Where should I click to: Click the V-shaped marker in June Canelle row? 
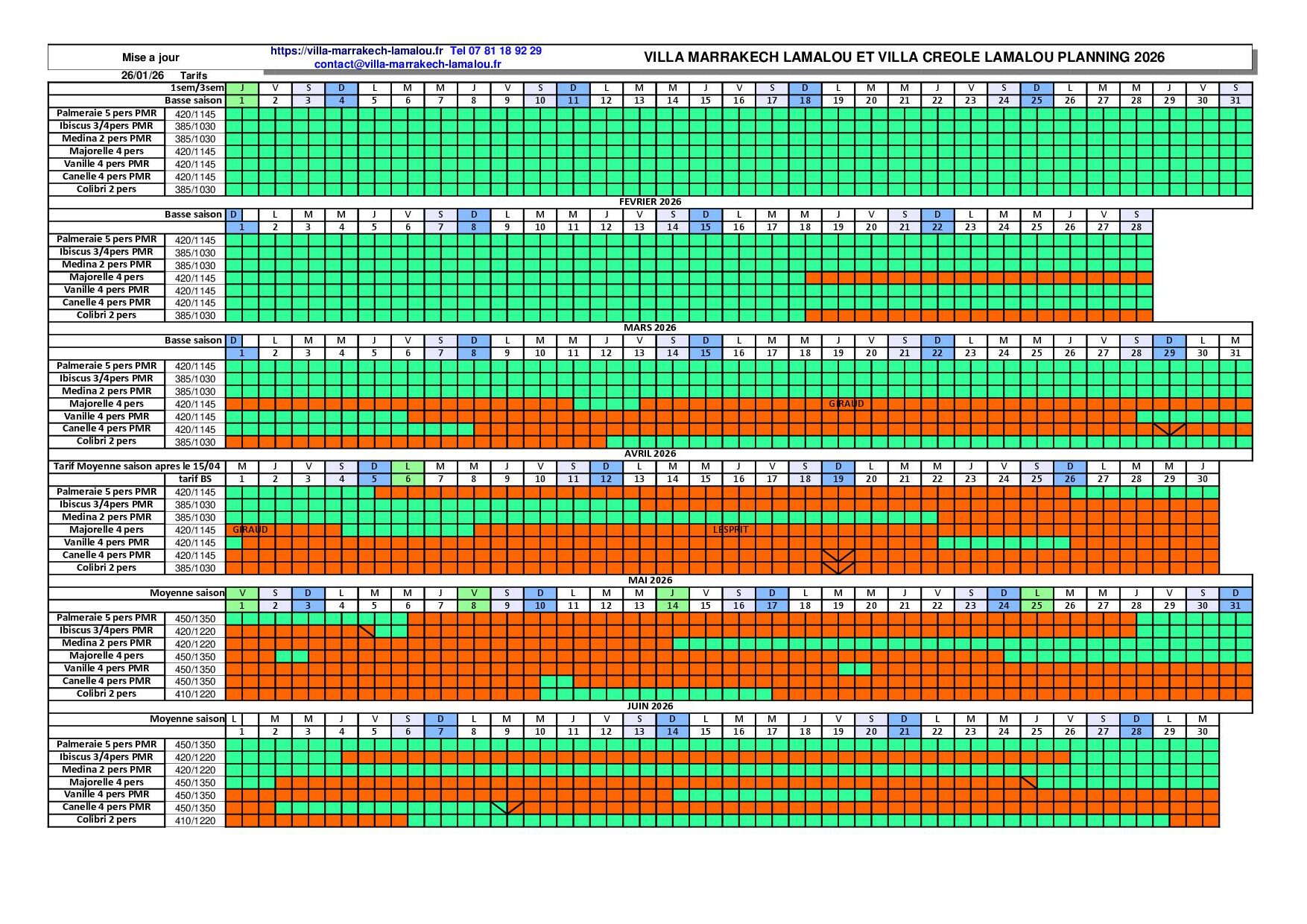507,808
